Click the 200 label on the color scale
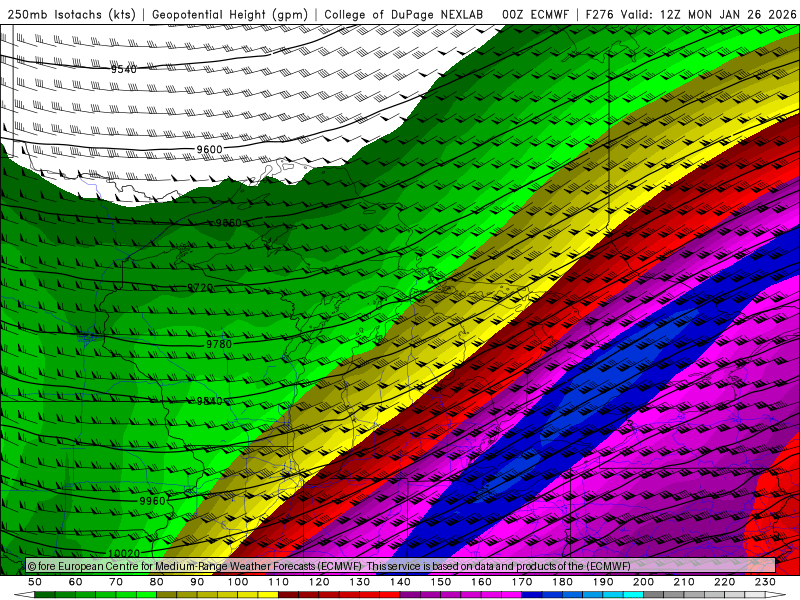This screenshot has height=600, width=800. pos(644,582)
